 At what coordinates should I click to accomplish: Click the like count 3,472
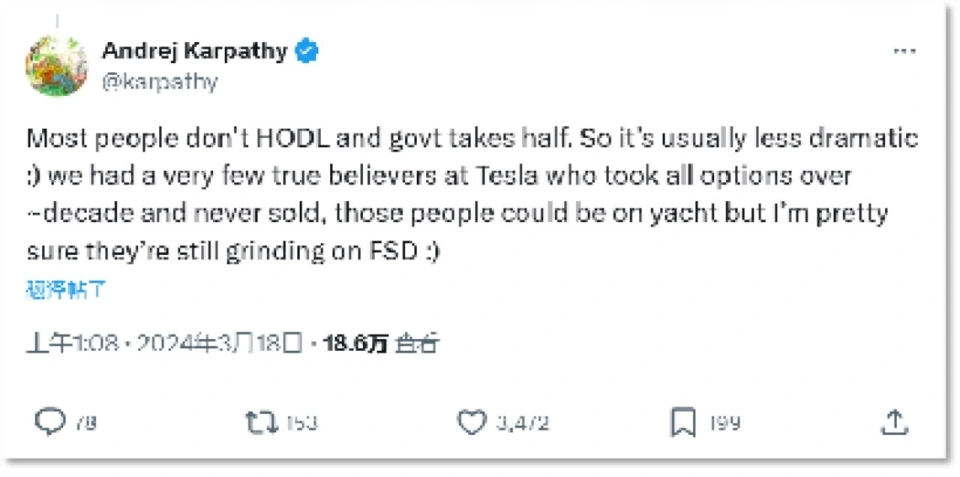coord(522,423)
